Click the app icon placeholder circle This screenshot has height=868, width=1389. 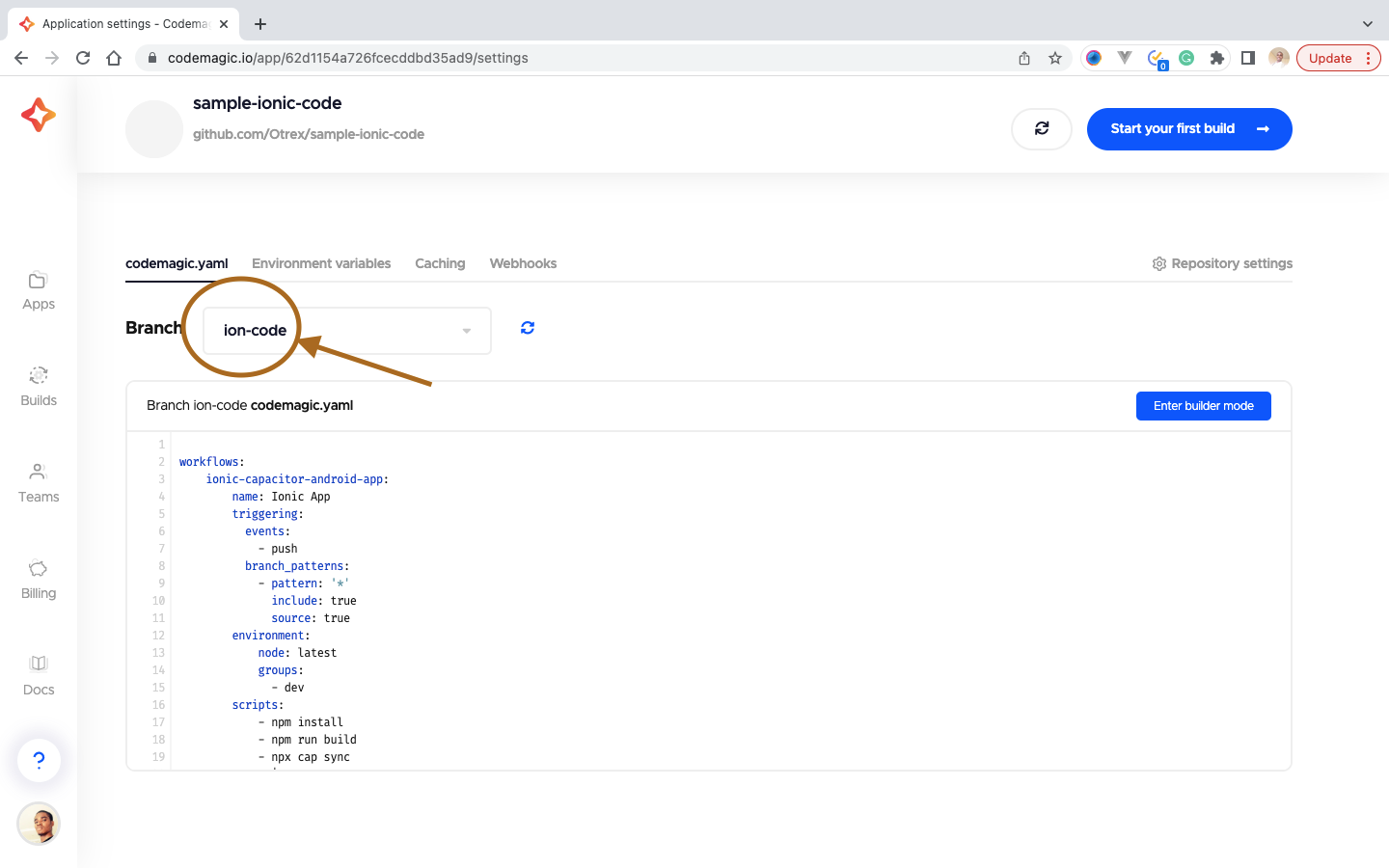tap(154, 128)
